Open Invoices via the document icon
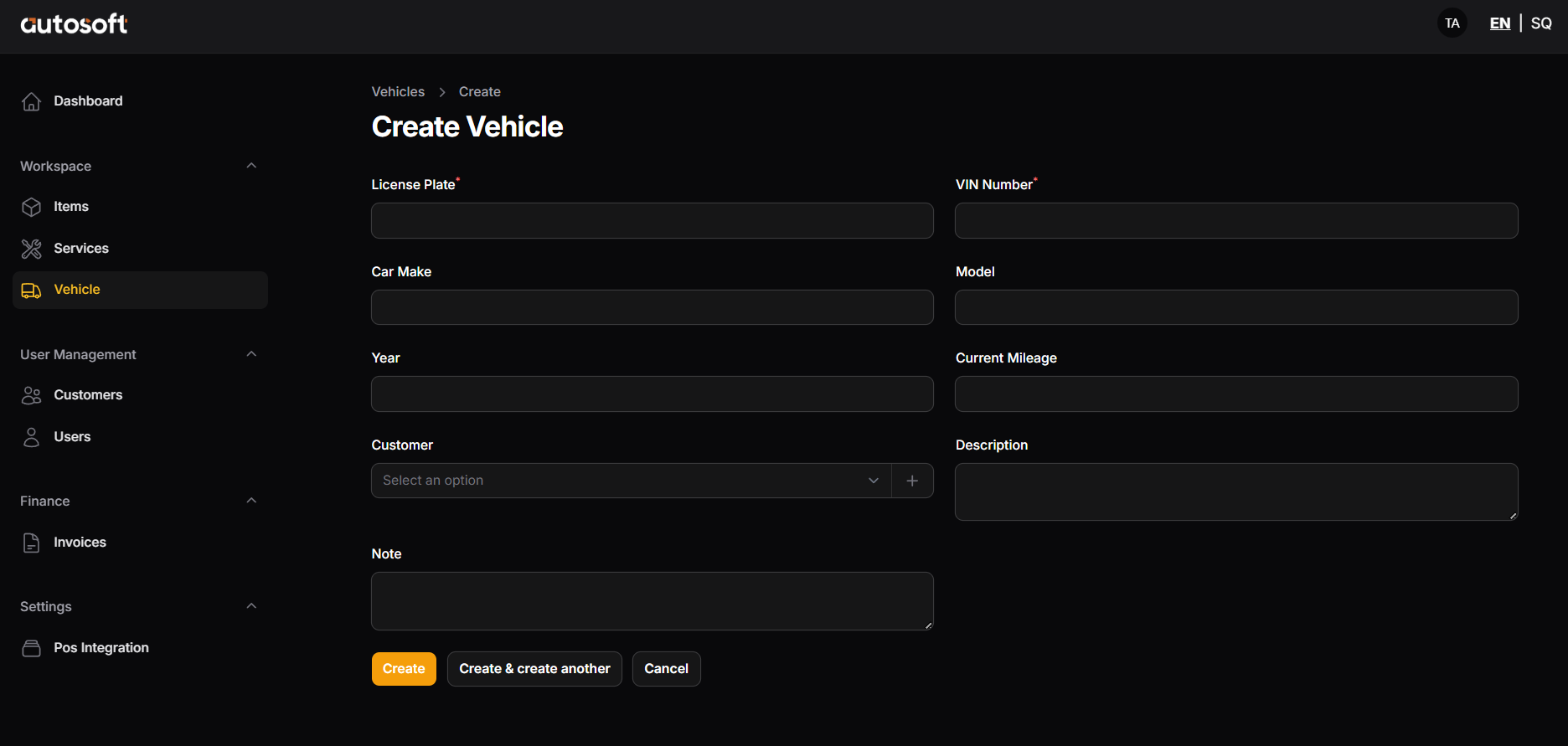This screenshot has width=1568, height=746. tap(31, 543)
